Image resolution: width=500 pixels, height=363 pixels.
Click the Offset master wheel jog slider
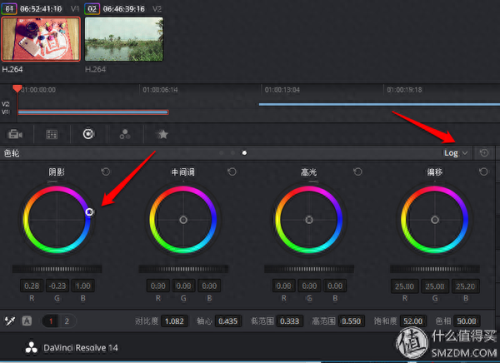[435, 269]
